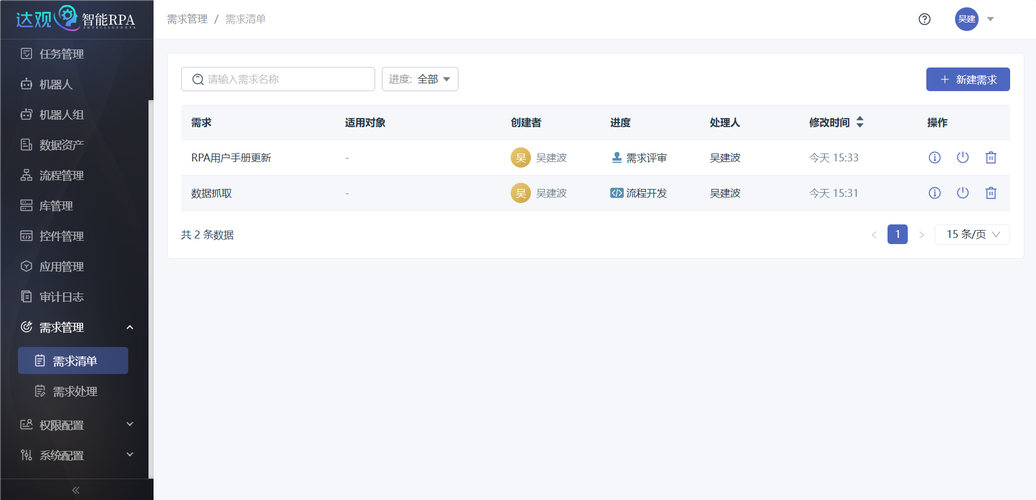Click the info icon for 数据抓取 row
Viewport: 1036px width, 500px height.
(935, 193)
